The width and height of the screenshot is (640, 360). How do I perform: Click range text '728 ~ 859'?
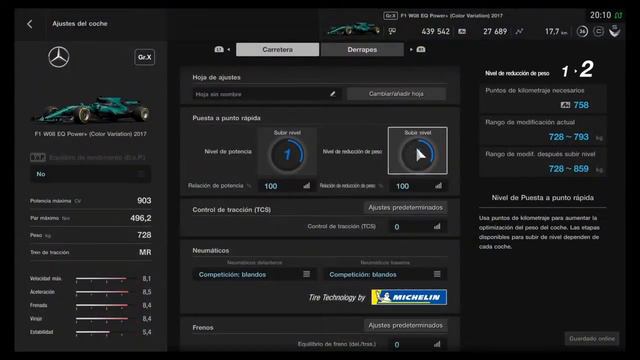click(x=569, y=169)
